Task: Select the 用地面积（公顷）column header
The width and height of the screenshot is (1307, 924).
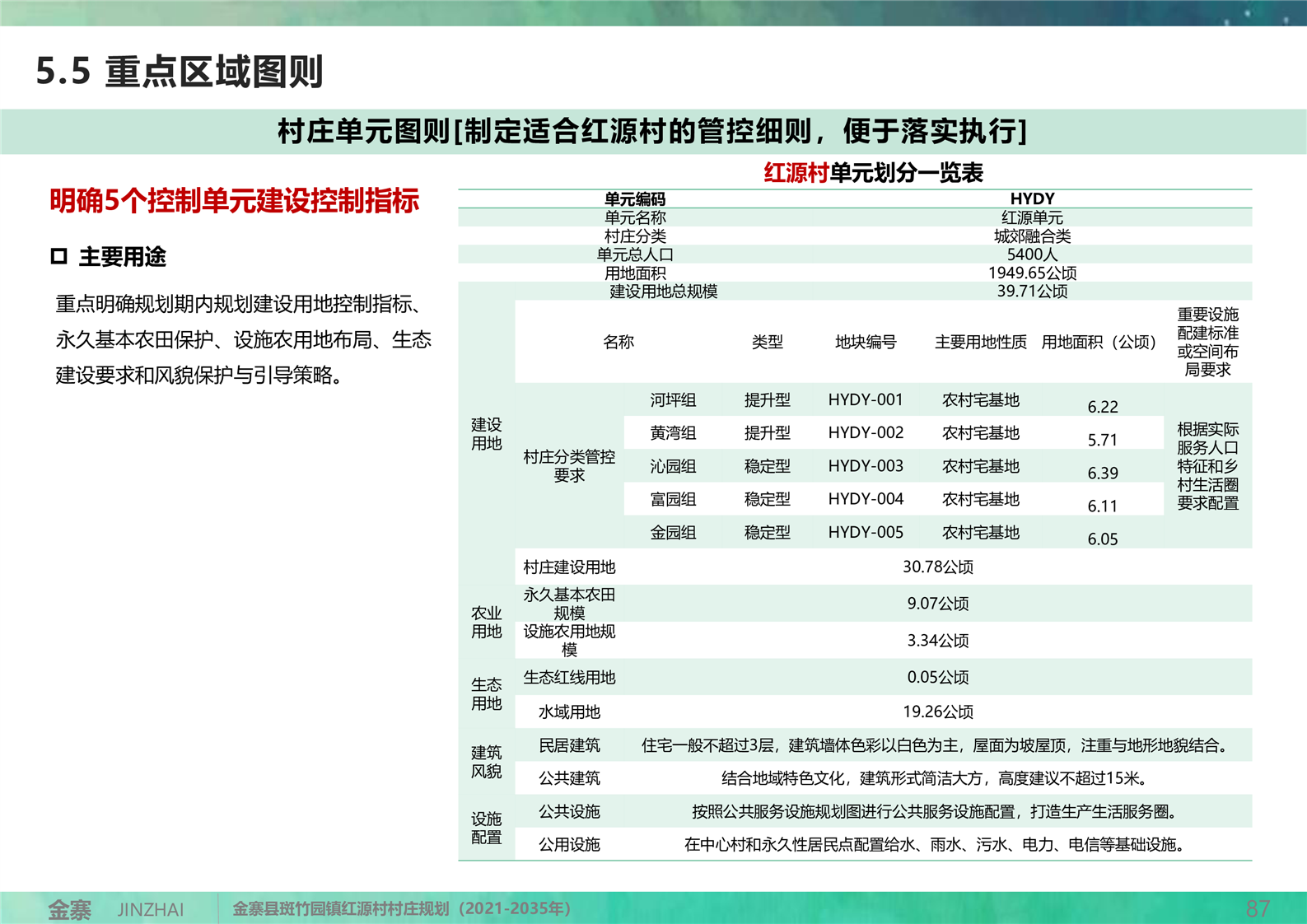Action: point(1099,342)
